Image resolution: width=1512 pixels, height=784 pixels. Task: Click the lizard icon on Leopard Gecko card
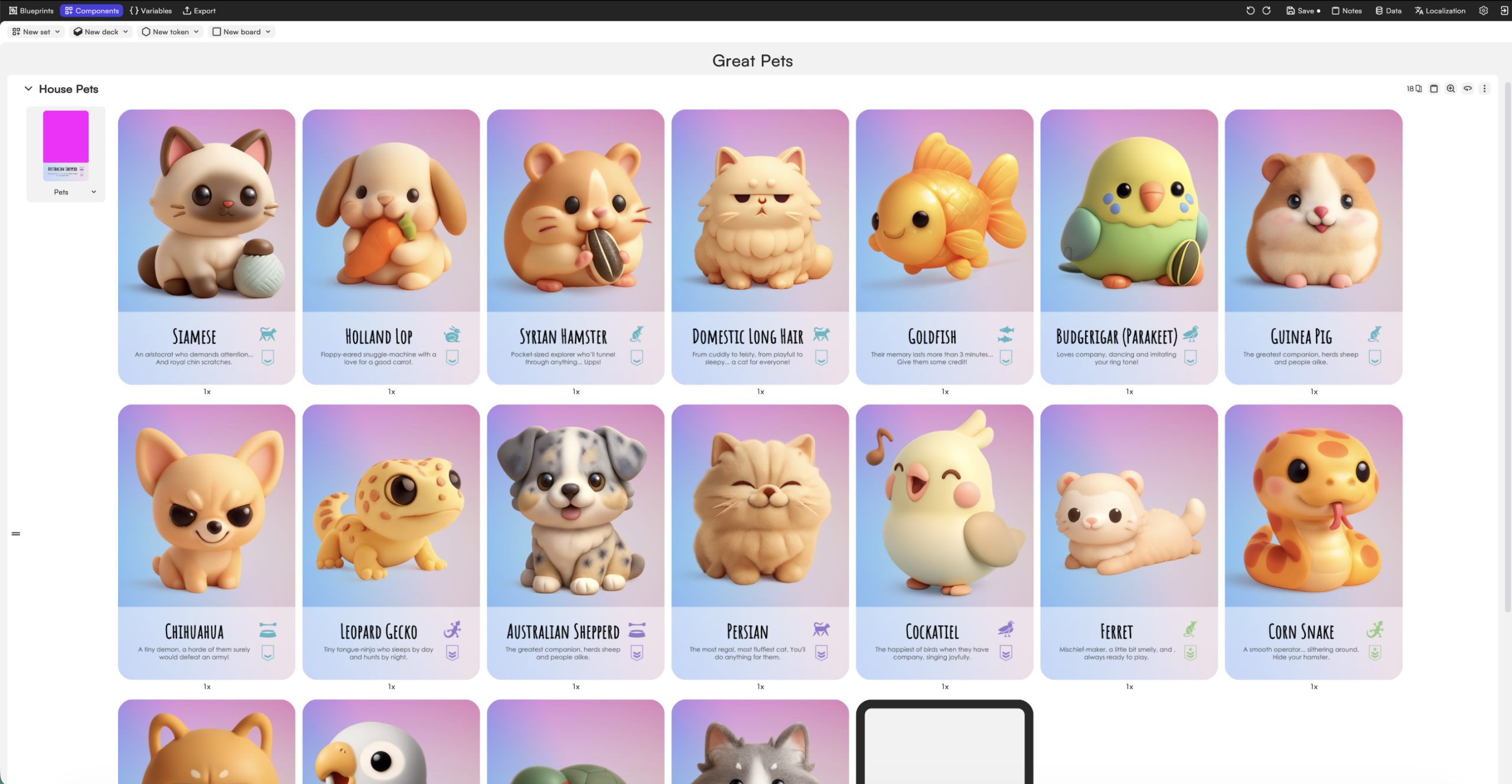click(452, 630)
